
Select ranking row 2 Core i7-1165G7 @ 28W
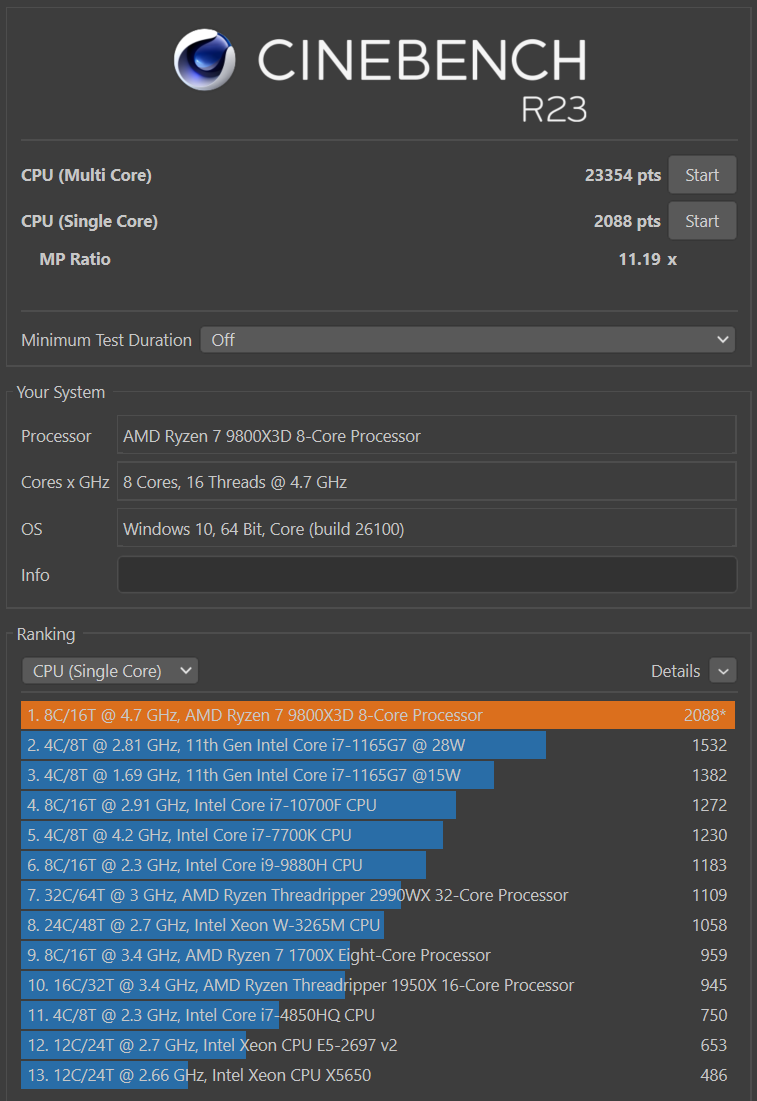(x=378, y=745)
